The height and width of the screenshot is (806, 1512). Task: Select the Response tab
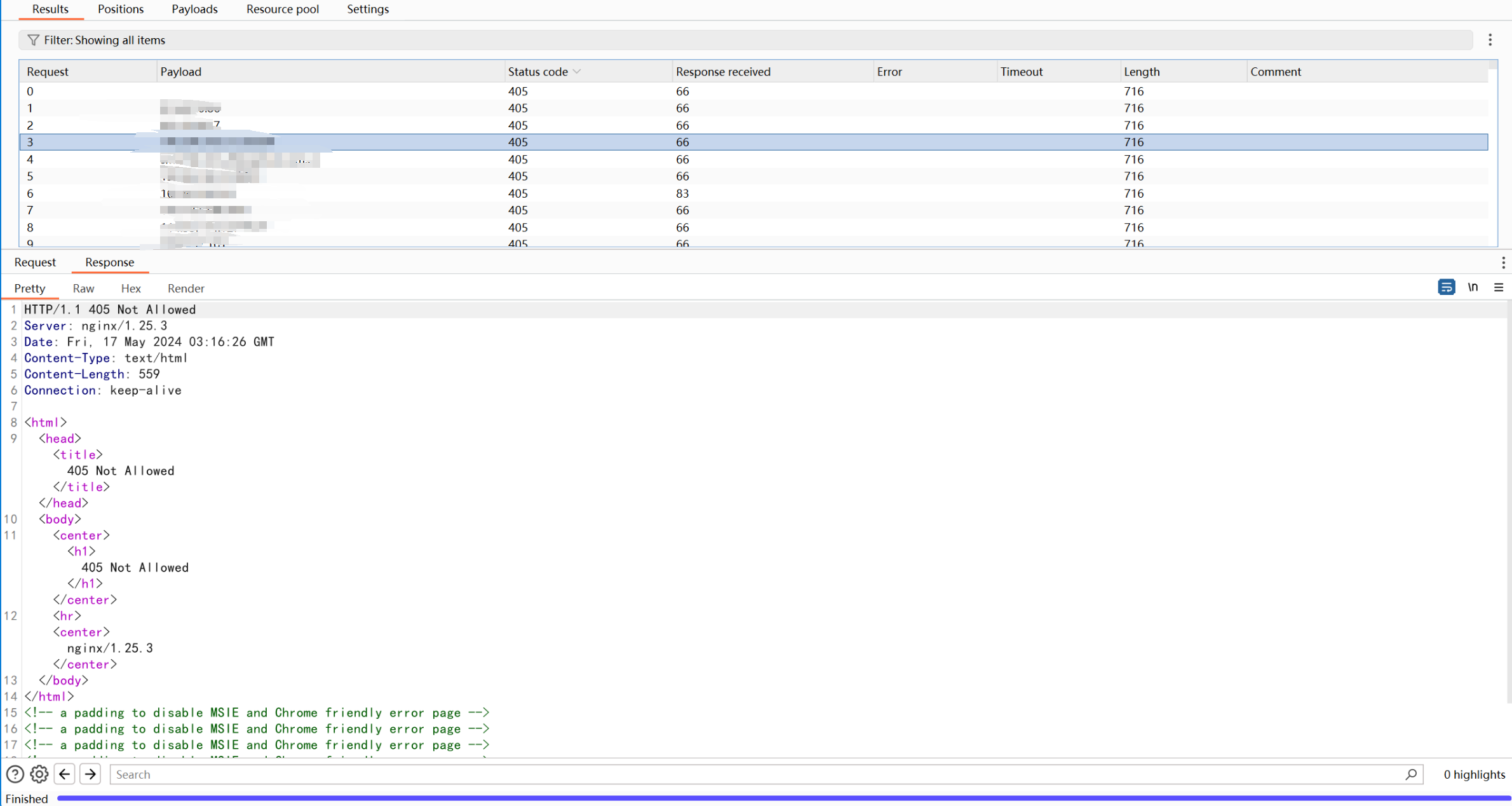point(110,262)
